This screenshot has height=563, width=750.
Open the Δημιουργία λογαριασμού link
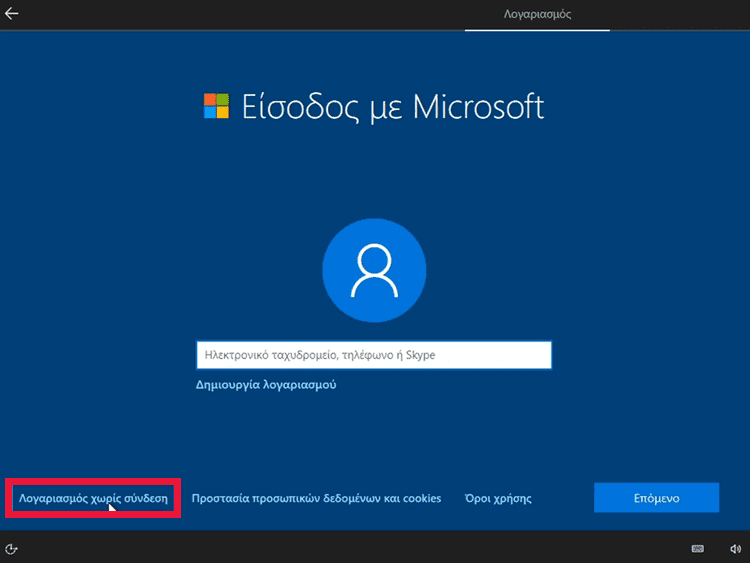pyautogui.click(x=266, y=385)
